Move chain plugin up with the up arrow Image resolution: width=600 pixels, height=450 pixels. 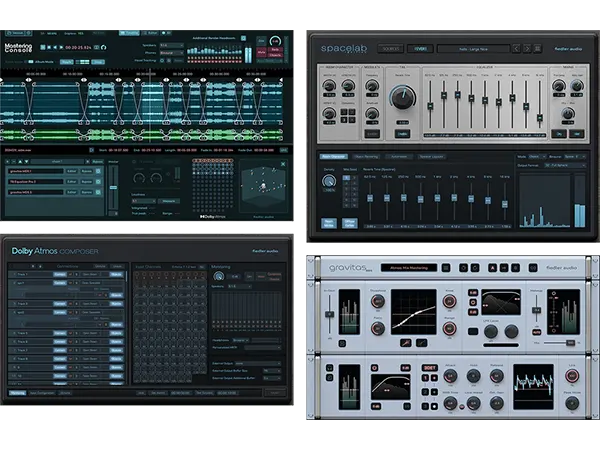pos(20,161)
